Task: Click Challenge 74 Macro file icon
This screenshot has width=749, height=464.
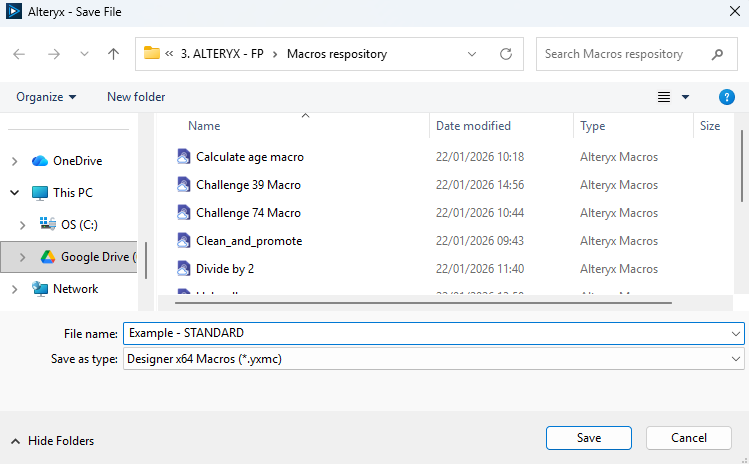Action: (183, 213)
